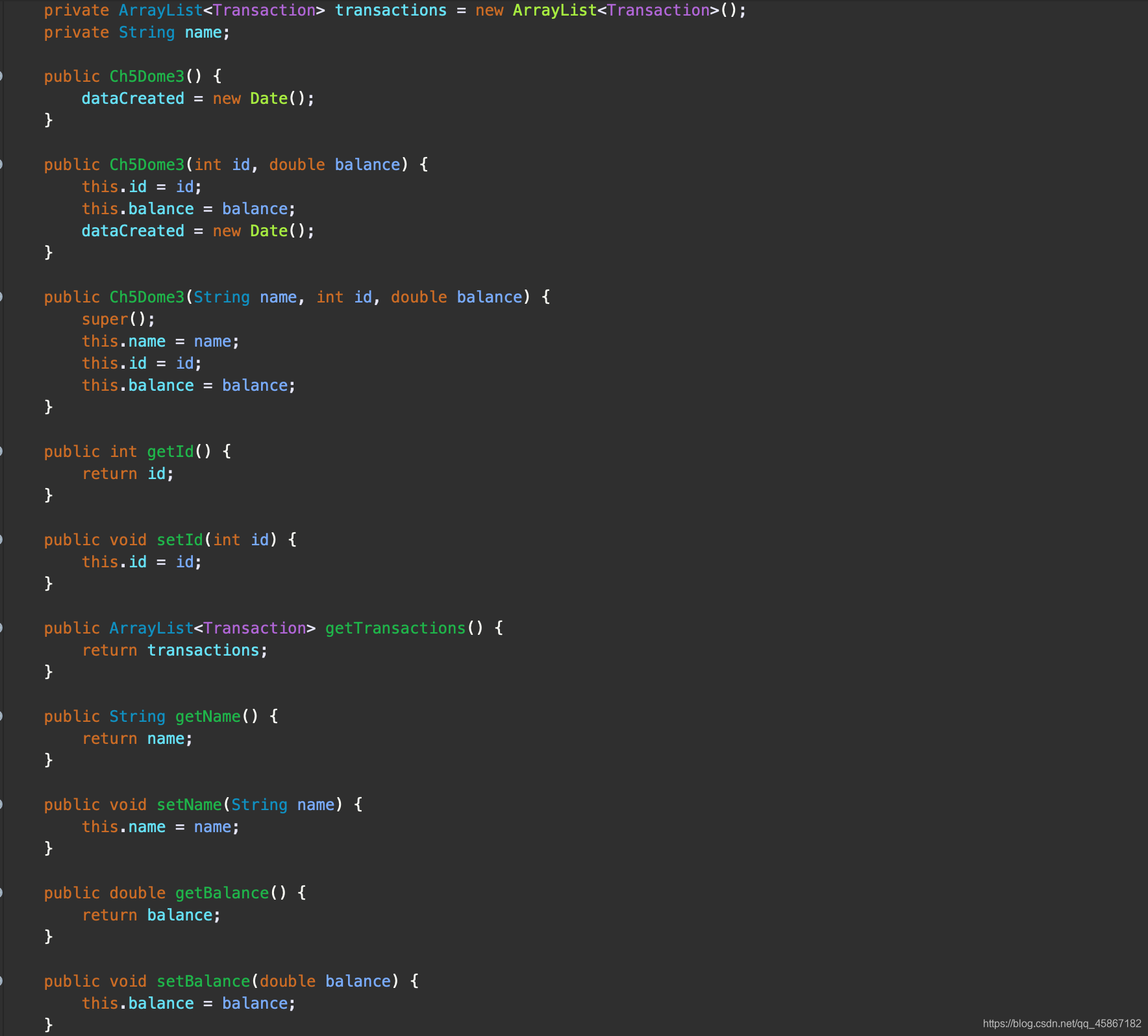Click the 'return transactions;' statement
1148x1036 pixels.
click(175, 650)
